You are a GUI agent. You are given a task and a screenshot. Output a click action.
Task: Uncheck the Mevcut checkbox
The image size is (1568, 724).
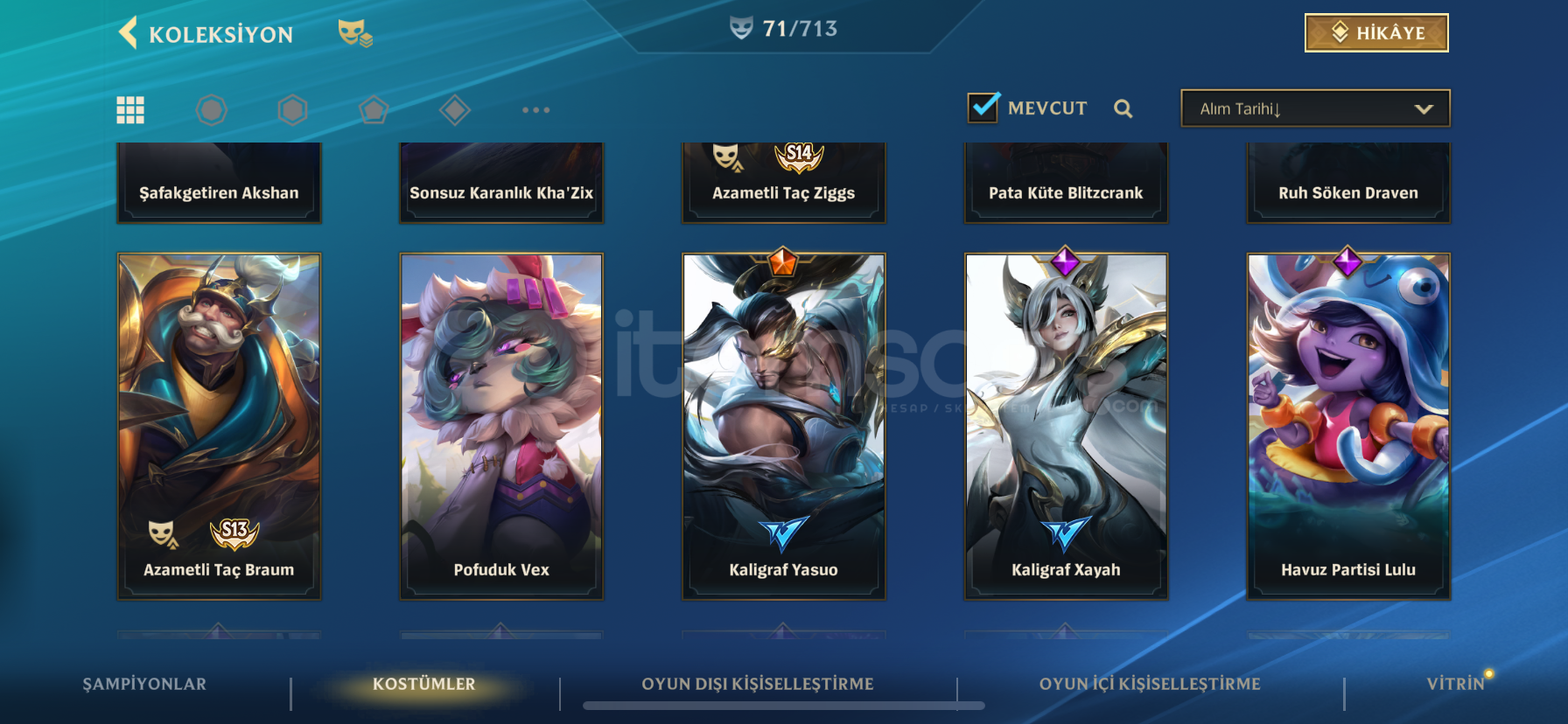tap(983, 107)
